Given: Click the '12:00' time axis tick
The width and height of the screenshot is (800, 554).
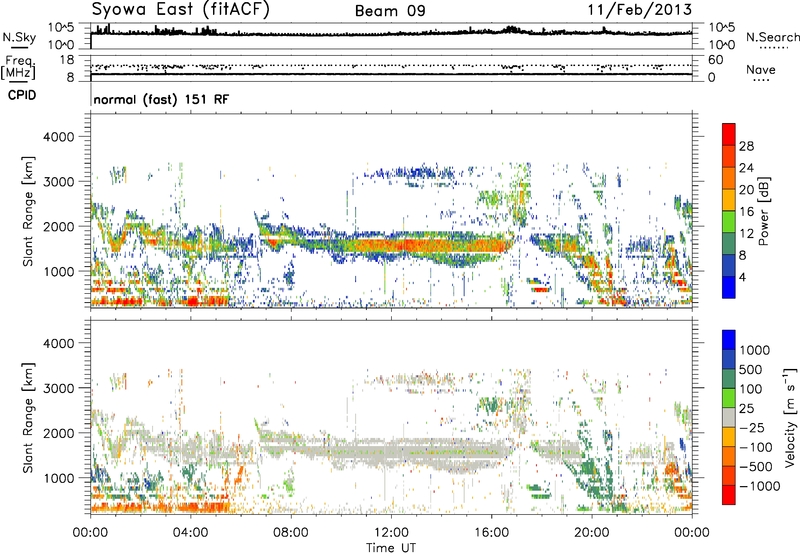Looking at the screenshot, I should pyautogui.click(x=391, y=533).
